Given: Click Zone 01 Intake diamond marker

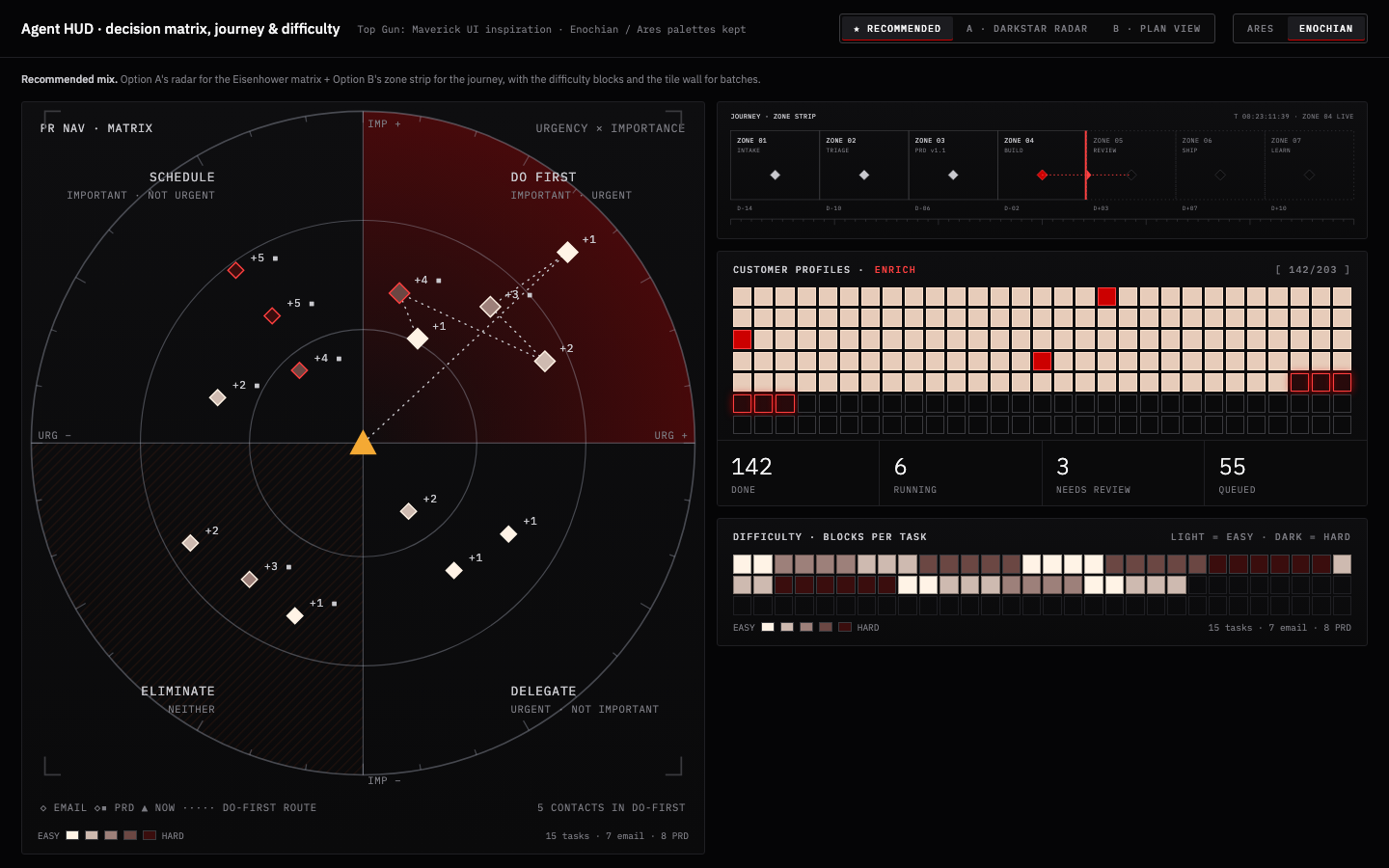Looking at the screenshot, I should (x=776, y=175).
